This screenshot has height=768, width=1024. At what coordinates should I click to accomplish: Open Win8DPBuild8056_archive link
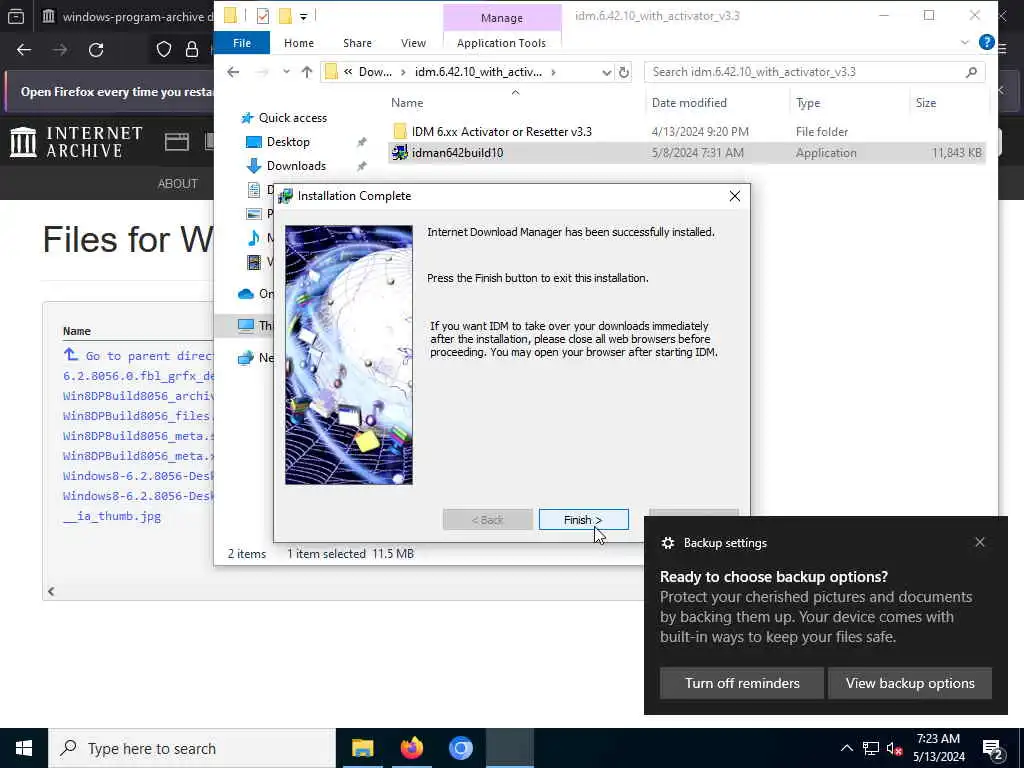click(138, 396)
